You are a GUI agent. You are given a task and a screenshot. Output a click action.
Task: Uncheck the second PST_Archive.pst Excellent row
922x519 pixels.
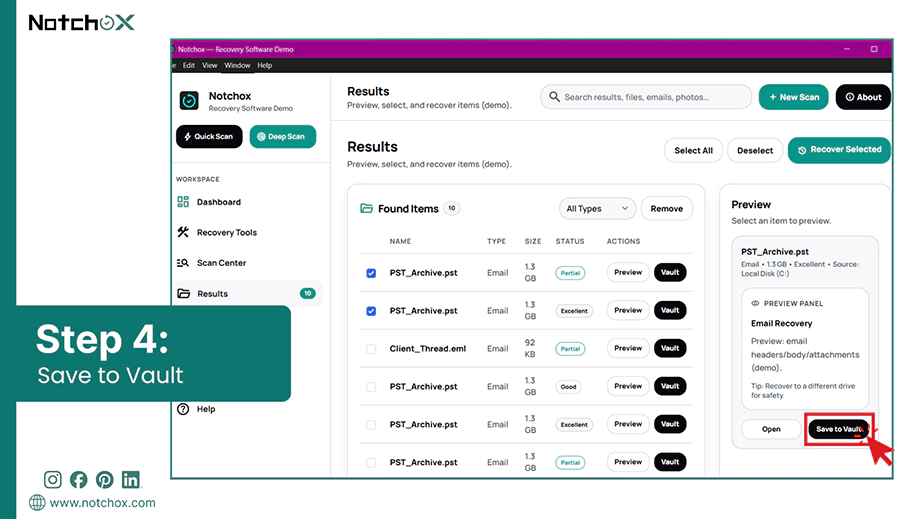click(x=371, y=311)
